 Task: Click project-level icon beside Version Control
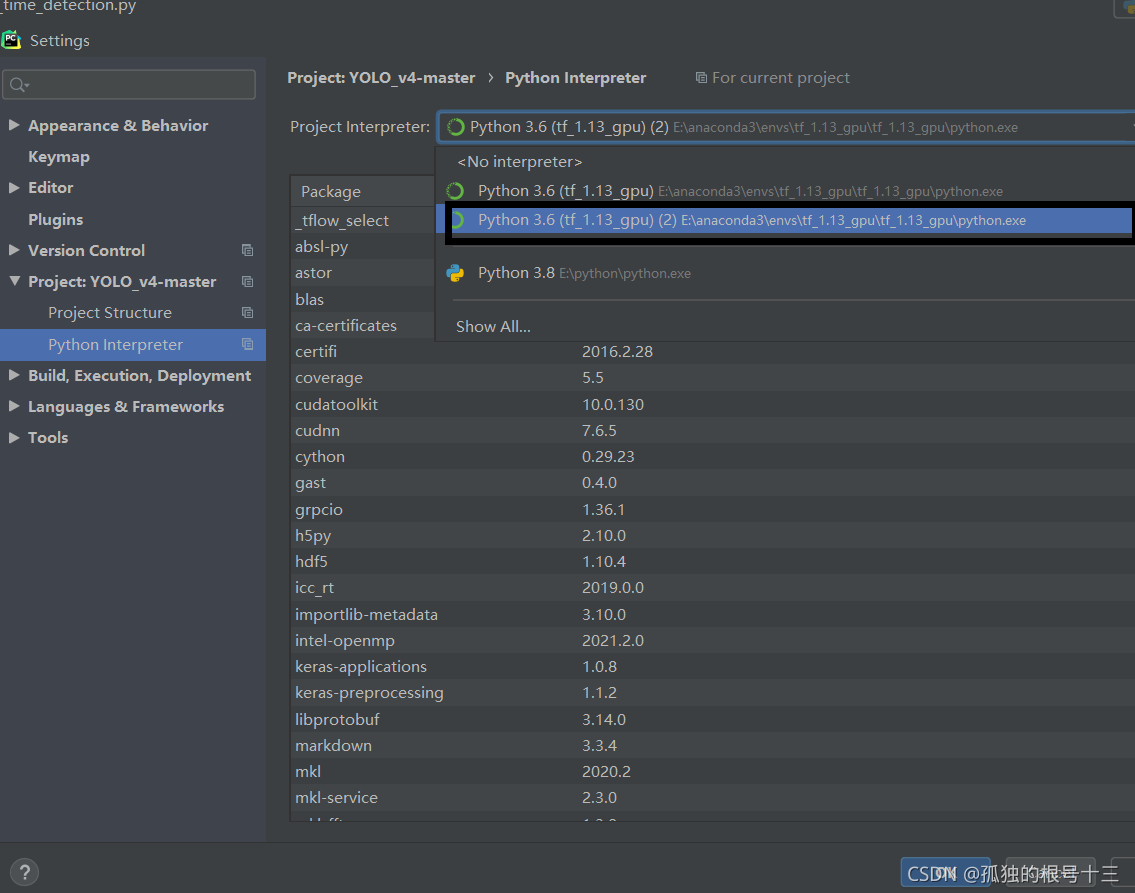click(x=248, y=250)
